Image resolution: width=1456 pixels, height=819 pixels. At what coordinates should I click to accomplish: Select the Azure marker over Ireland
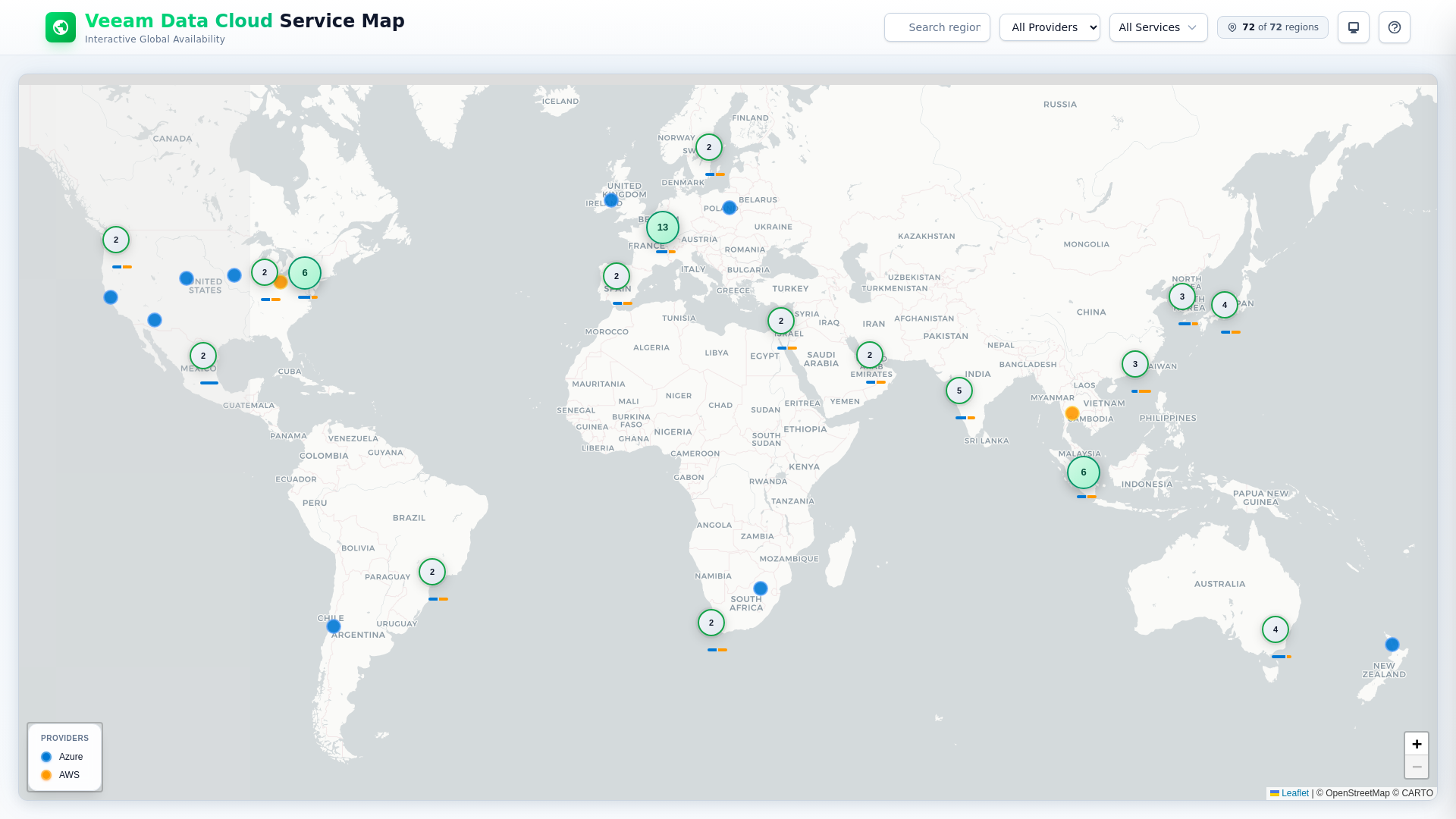pyautogui.click(x=611, y=200)
